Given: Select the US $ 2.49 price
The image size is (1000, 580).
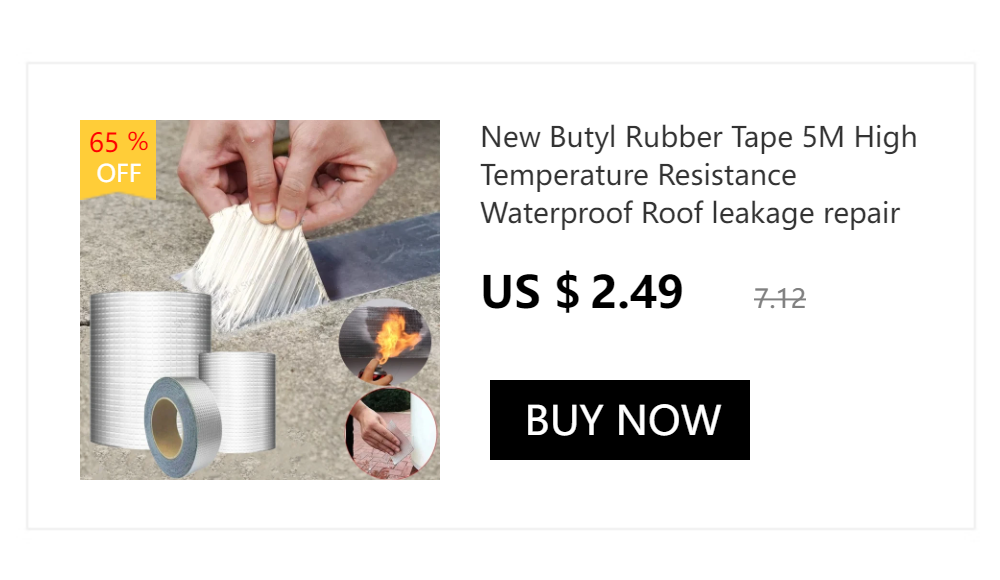Looking at the screenshot, I should 582,292.
